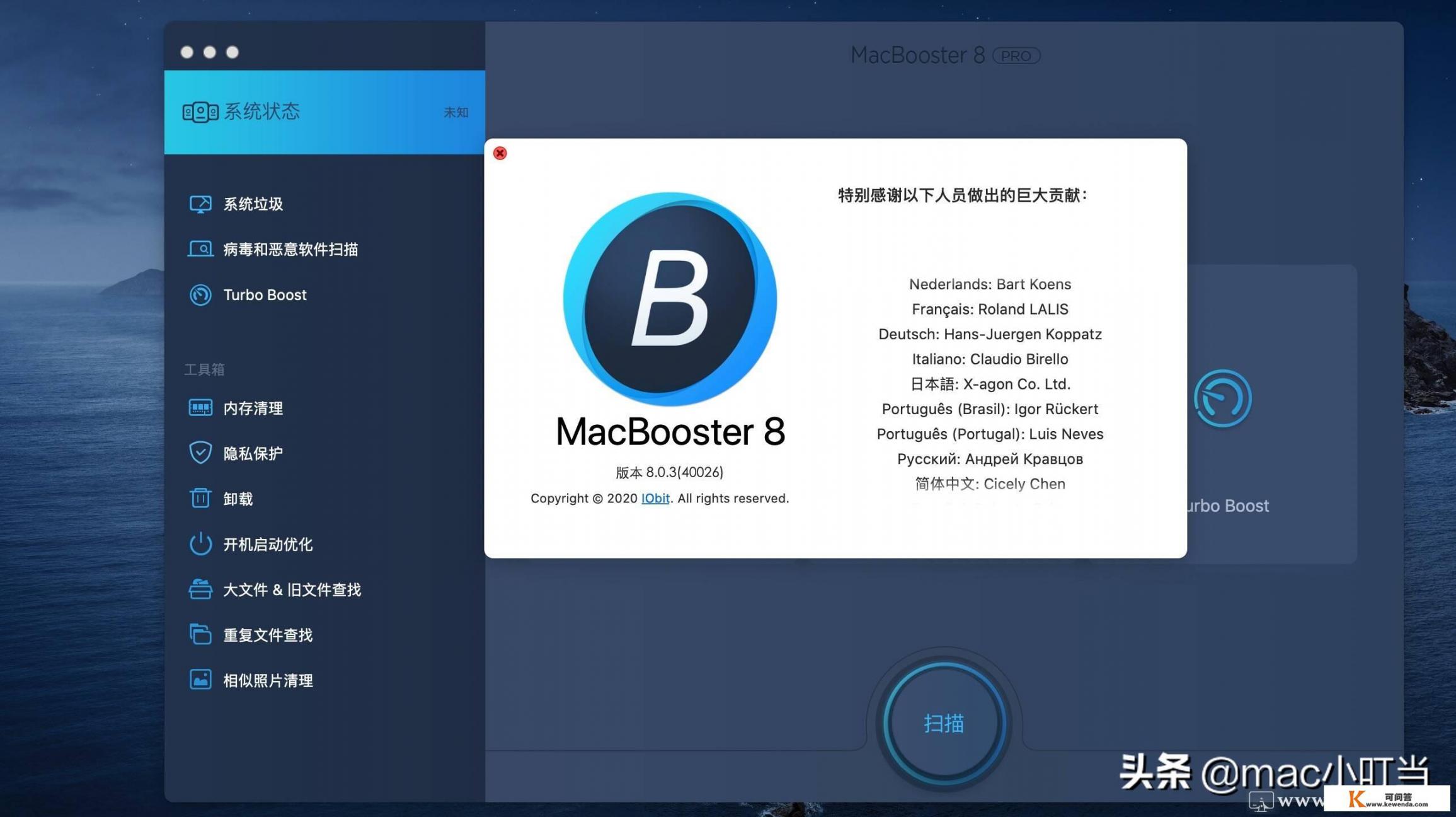Viewport: 1456px width, 817px height.
Task: Open 内存清理 tool
Action: (x=253, y=408)
